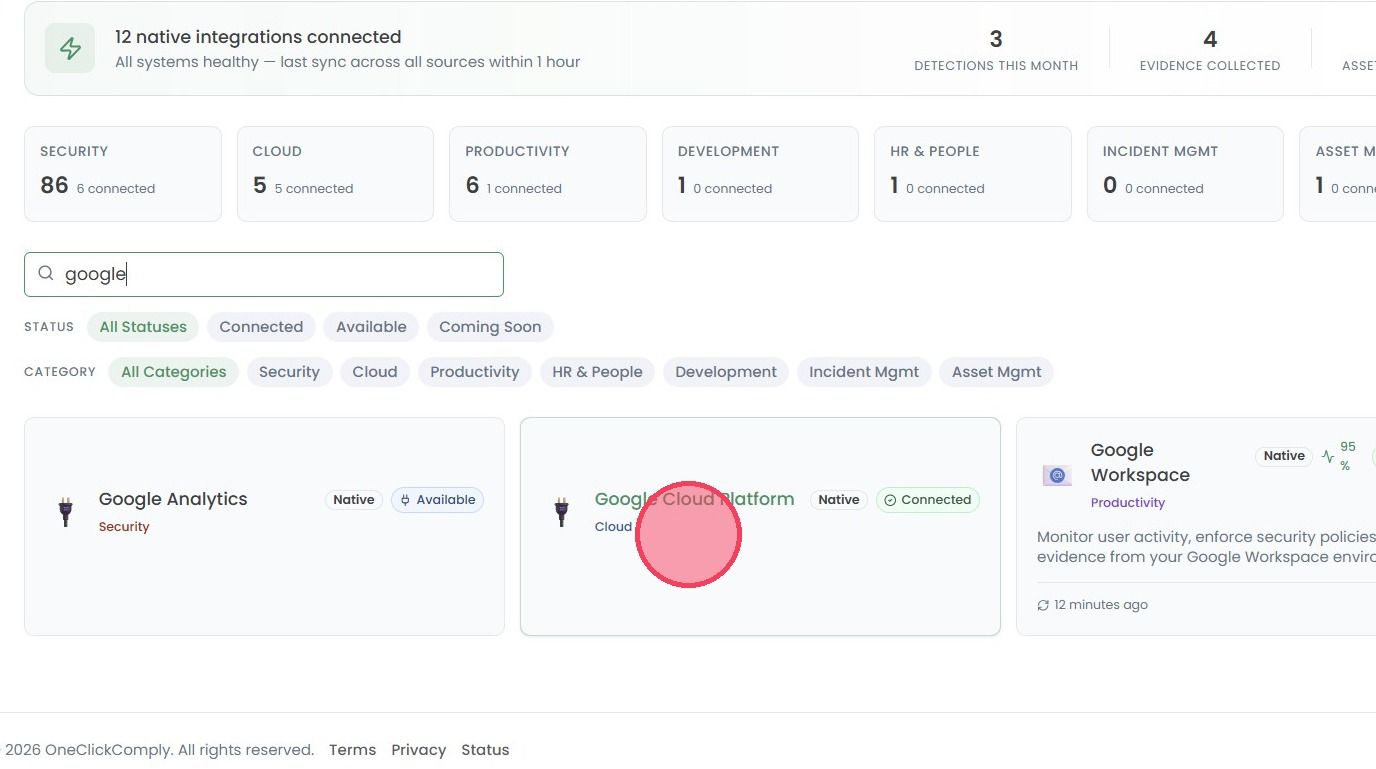This screenshot has width=1376, height=769.
Task: Filter status by Available
Action: tap(371, 327)
